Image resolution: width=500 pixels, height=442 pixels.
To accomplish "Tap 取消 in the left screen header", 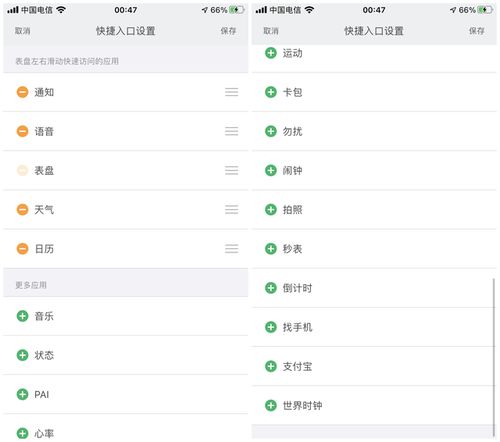I will [x=23, y=31].
